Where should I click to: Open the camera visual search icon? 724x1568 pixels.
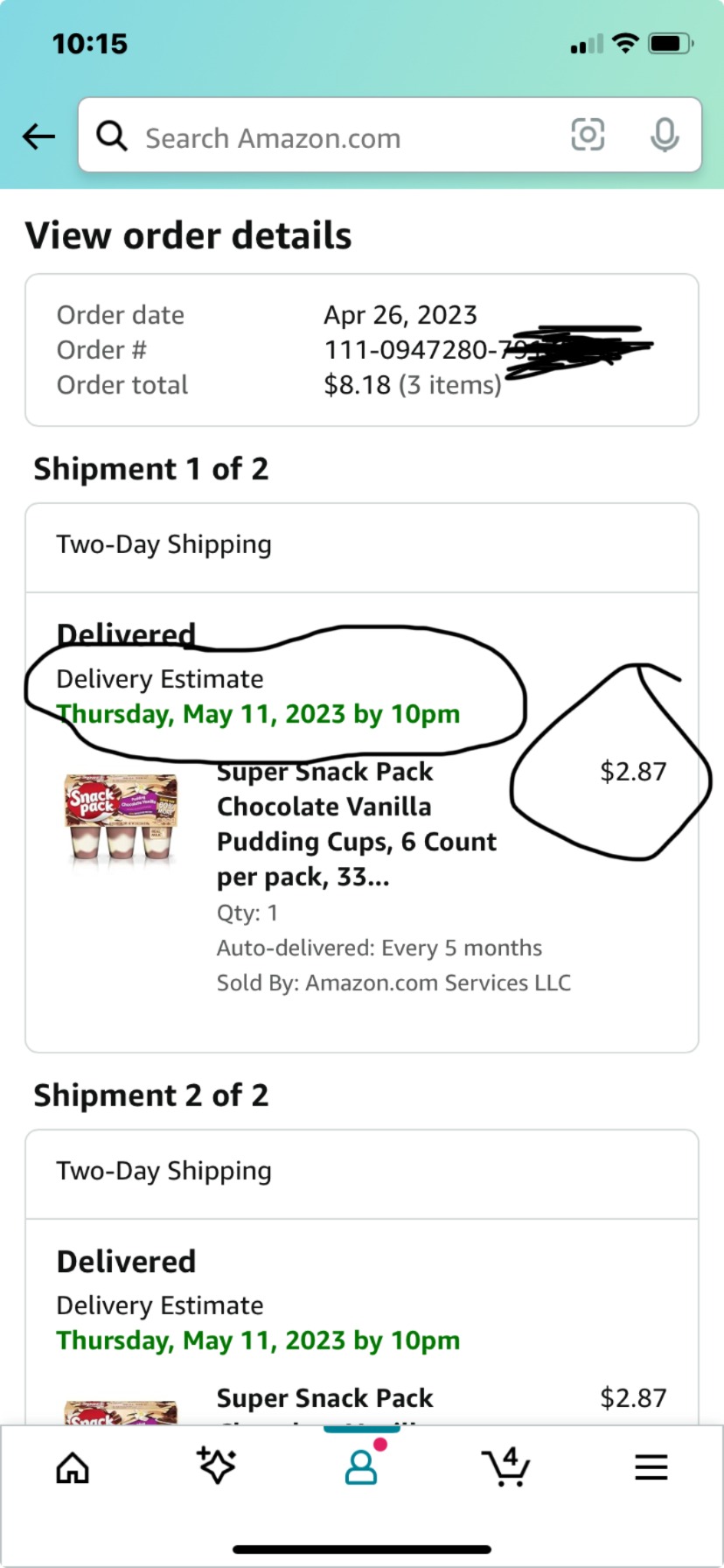point(588,136)
